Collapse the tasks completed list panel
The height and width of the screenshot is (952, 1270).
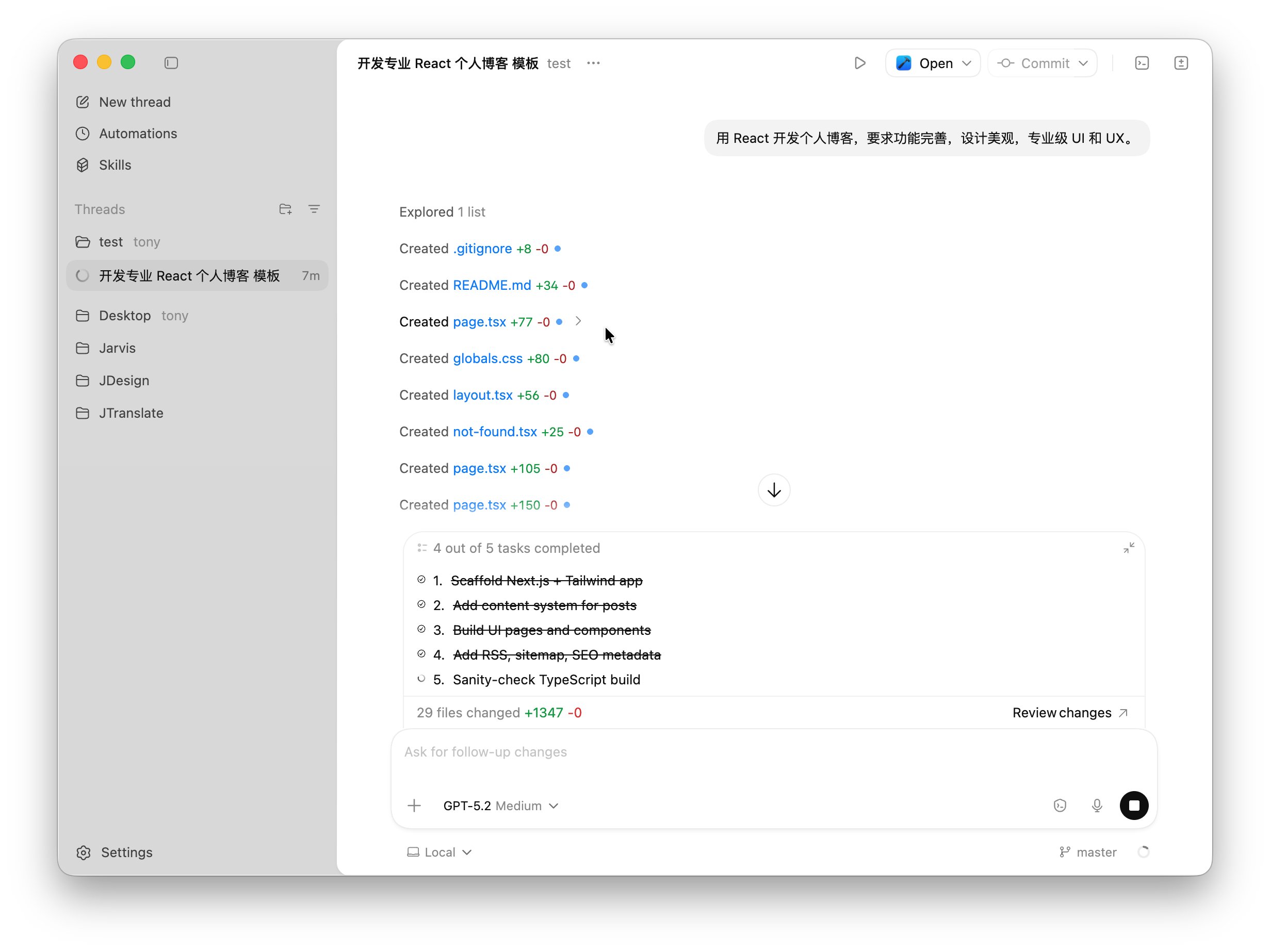(1128, 548)
